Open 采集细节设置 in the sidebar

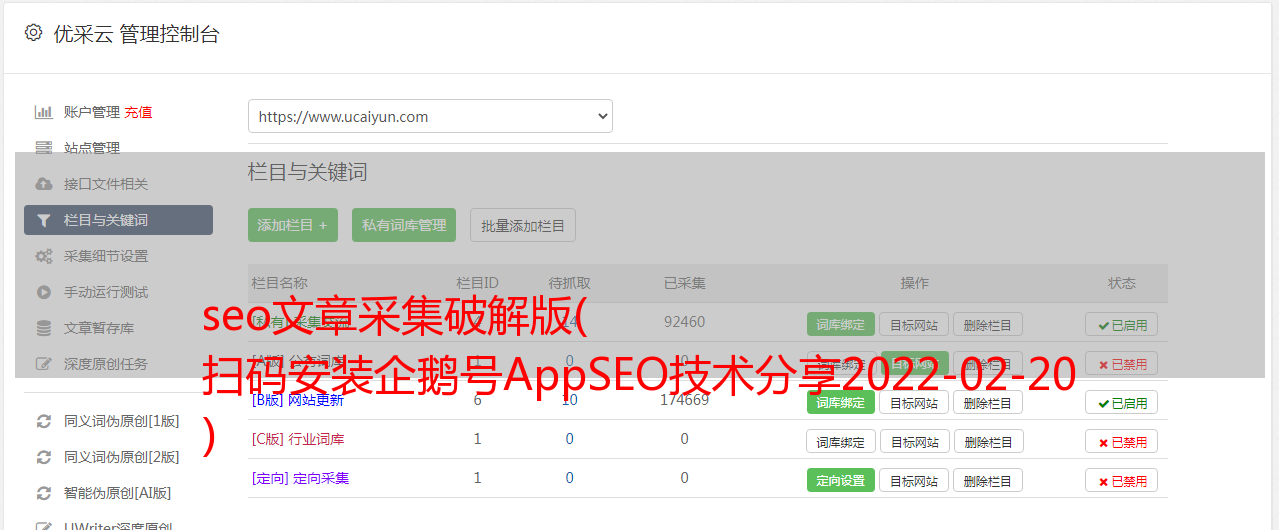[106, 256]
